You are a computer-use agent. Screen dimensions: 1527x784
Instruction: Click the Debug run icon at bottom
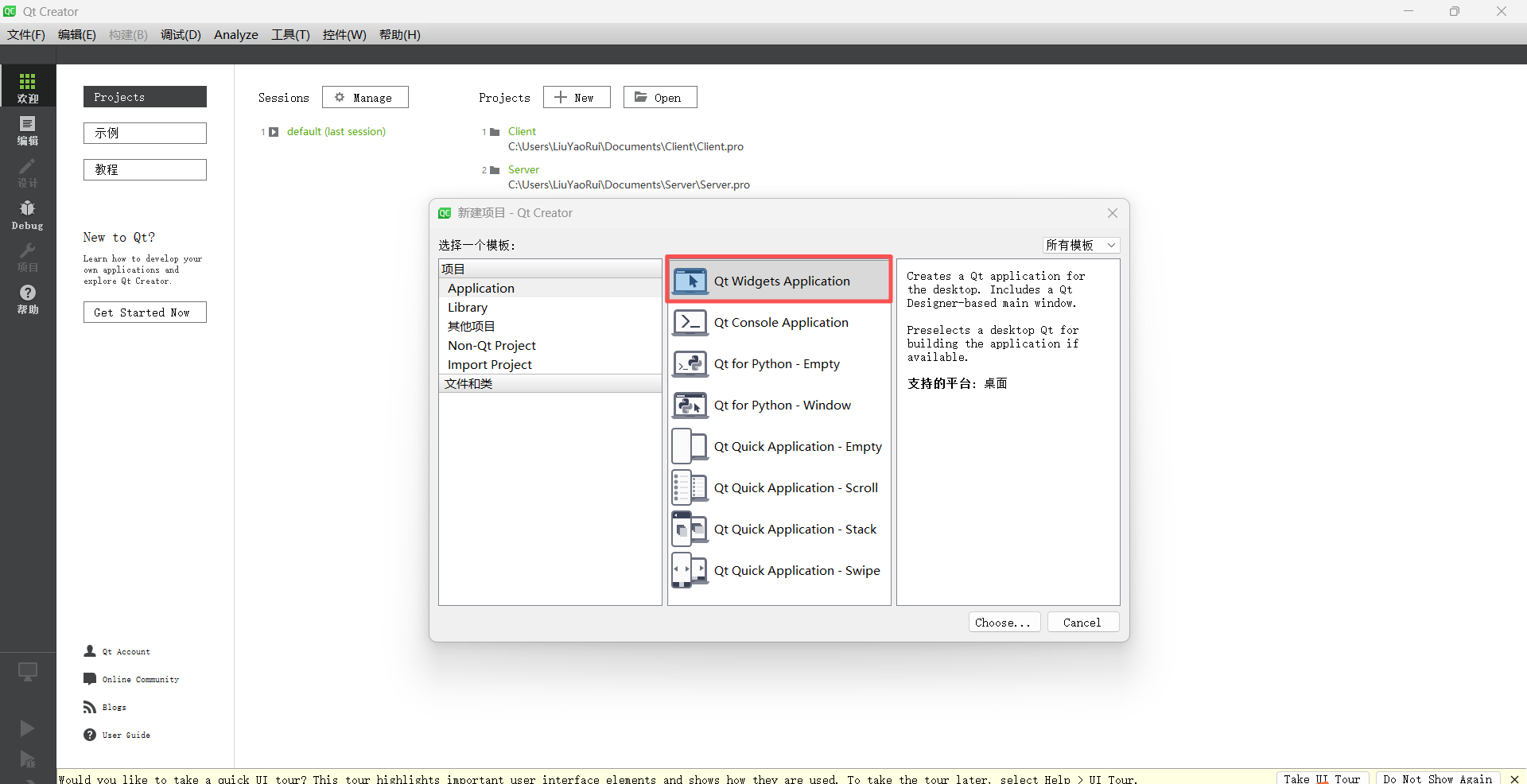[x=27, y=759]
